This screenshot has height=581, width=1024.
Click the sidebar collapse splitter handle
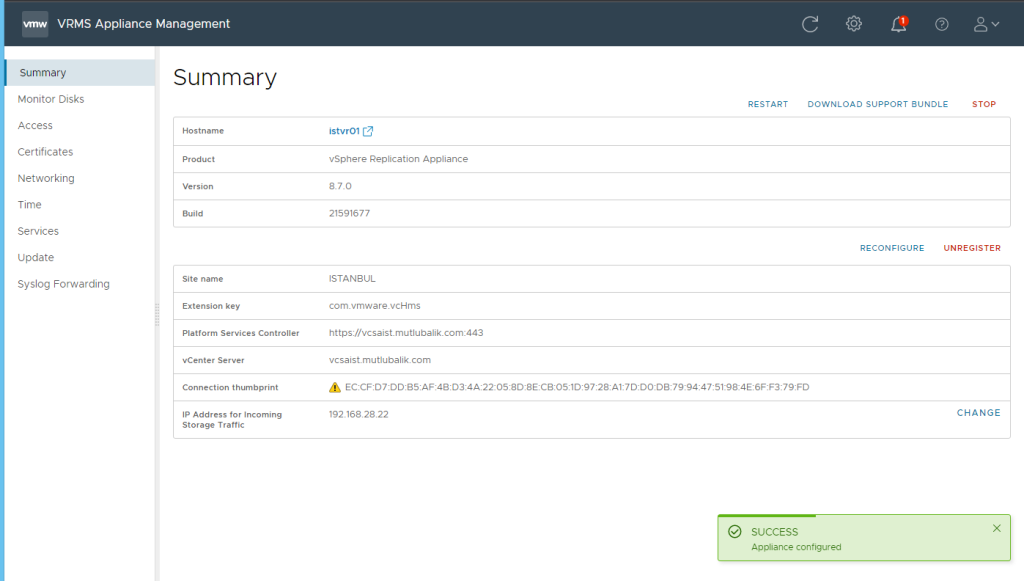(157, 314)
